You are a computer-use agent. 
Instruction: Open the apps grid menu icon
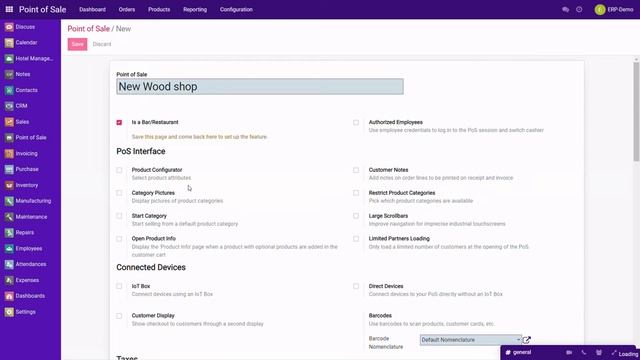(9, 9)
